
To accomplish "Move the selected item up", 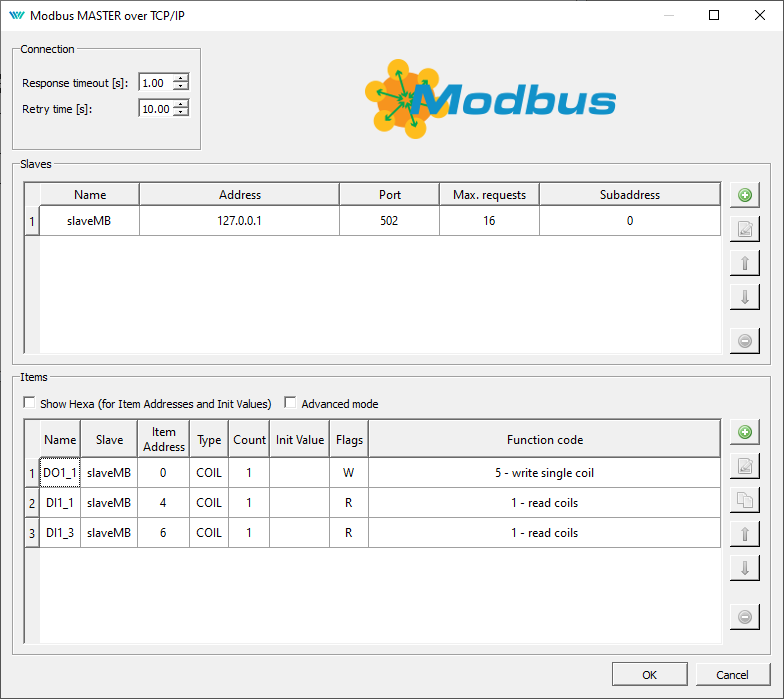I will (744, 534).
